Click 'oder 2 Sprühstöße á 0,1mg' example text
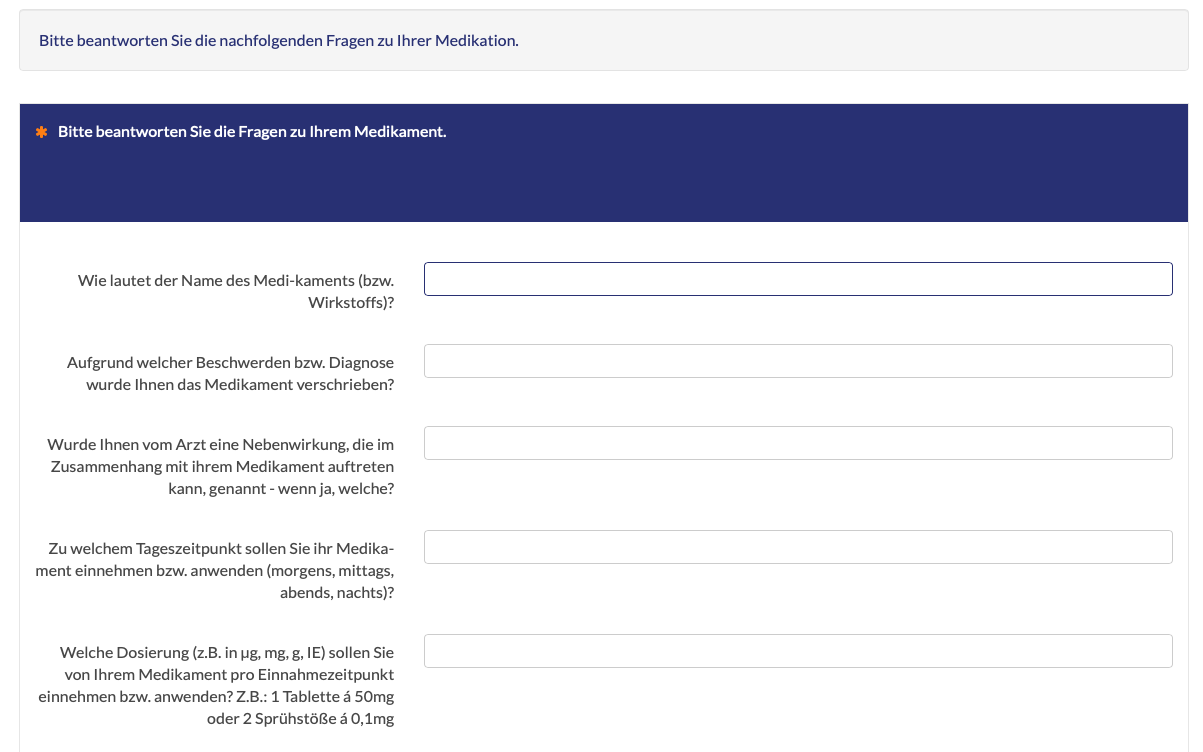The image size is (1203, 752). point(300,718)
